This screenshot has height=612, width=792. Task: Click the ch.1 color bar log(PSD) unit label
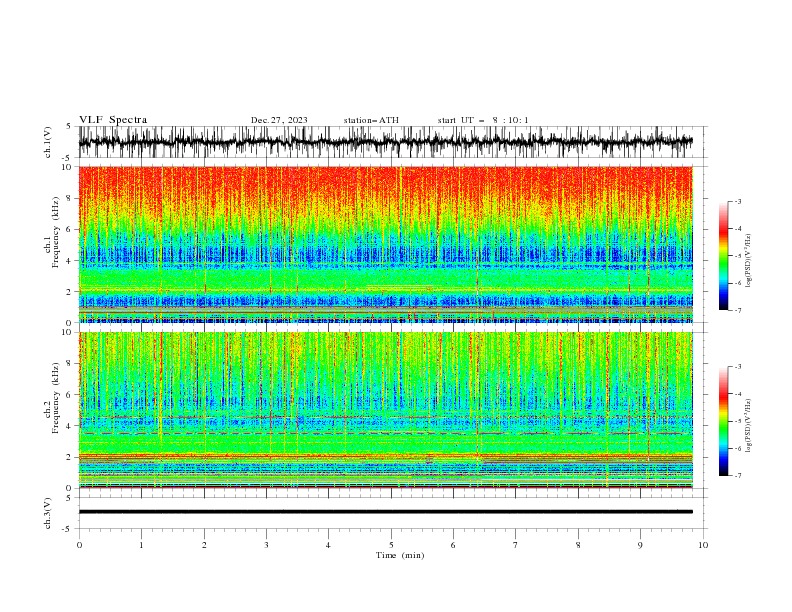click(749, 261)
